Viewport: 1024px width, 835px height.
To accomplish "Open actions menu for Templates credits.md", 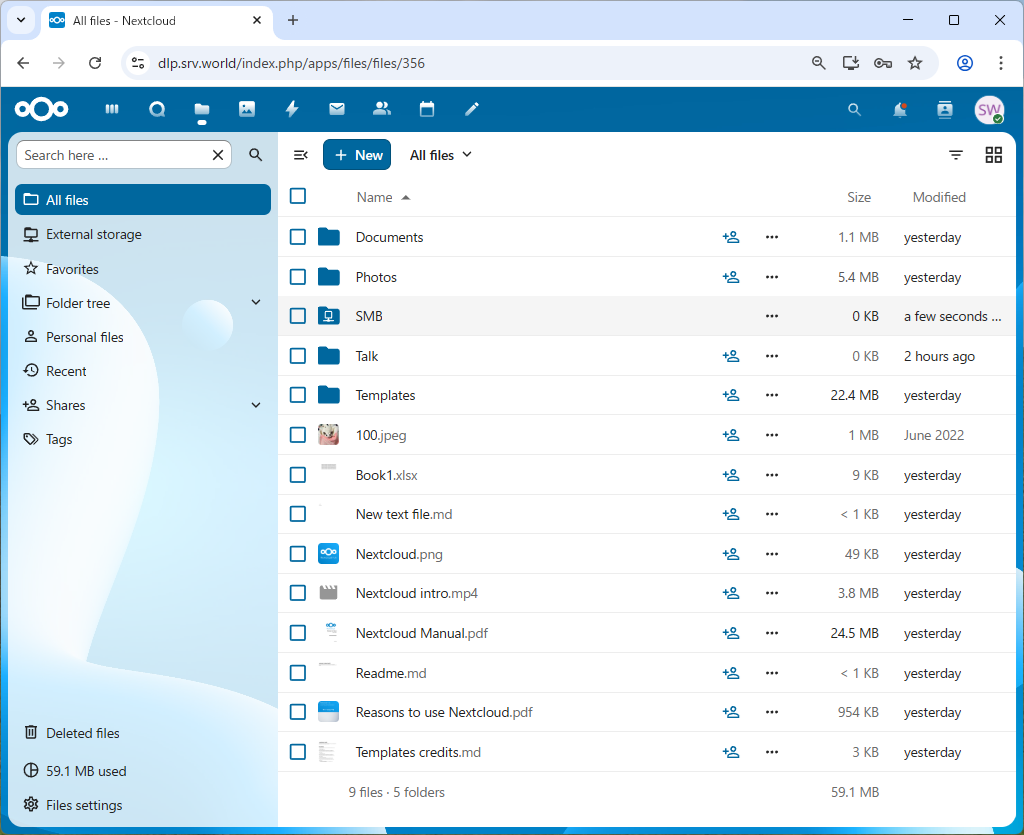I will pyautogui.click(x=772, y=752).
